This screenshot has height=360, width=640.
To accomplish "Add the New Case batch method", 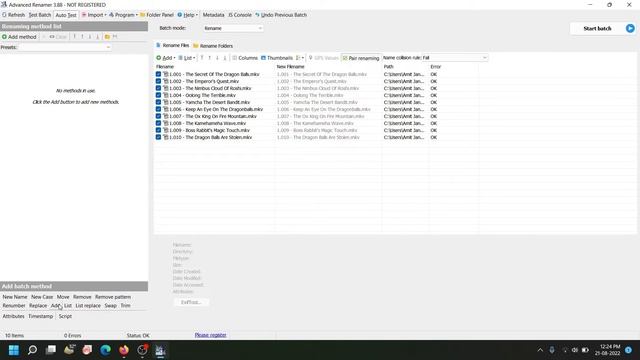I will point(42,297).
